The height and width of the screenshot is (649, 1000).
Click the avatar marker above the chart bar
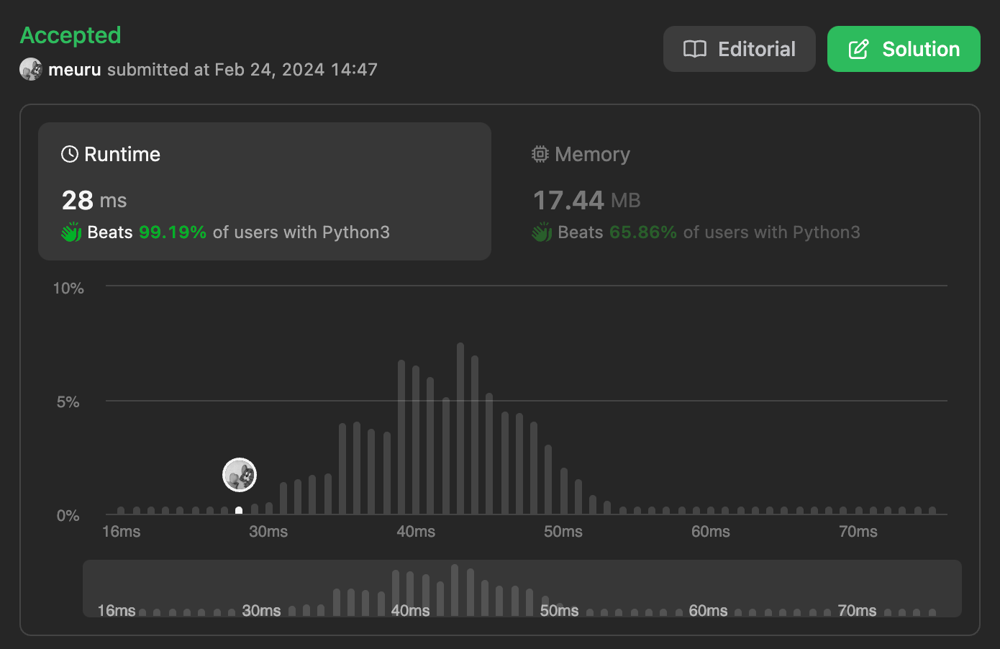pyautogui.click(x=240, y=475)
